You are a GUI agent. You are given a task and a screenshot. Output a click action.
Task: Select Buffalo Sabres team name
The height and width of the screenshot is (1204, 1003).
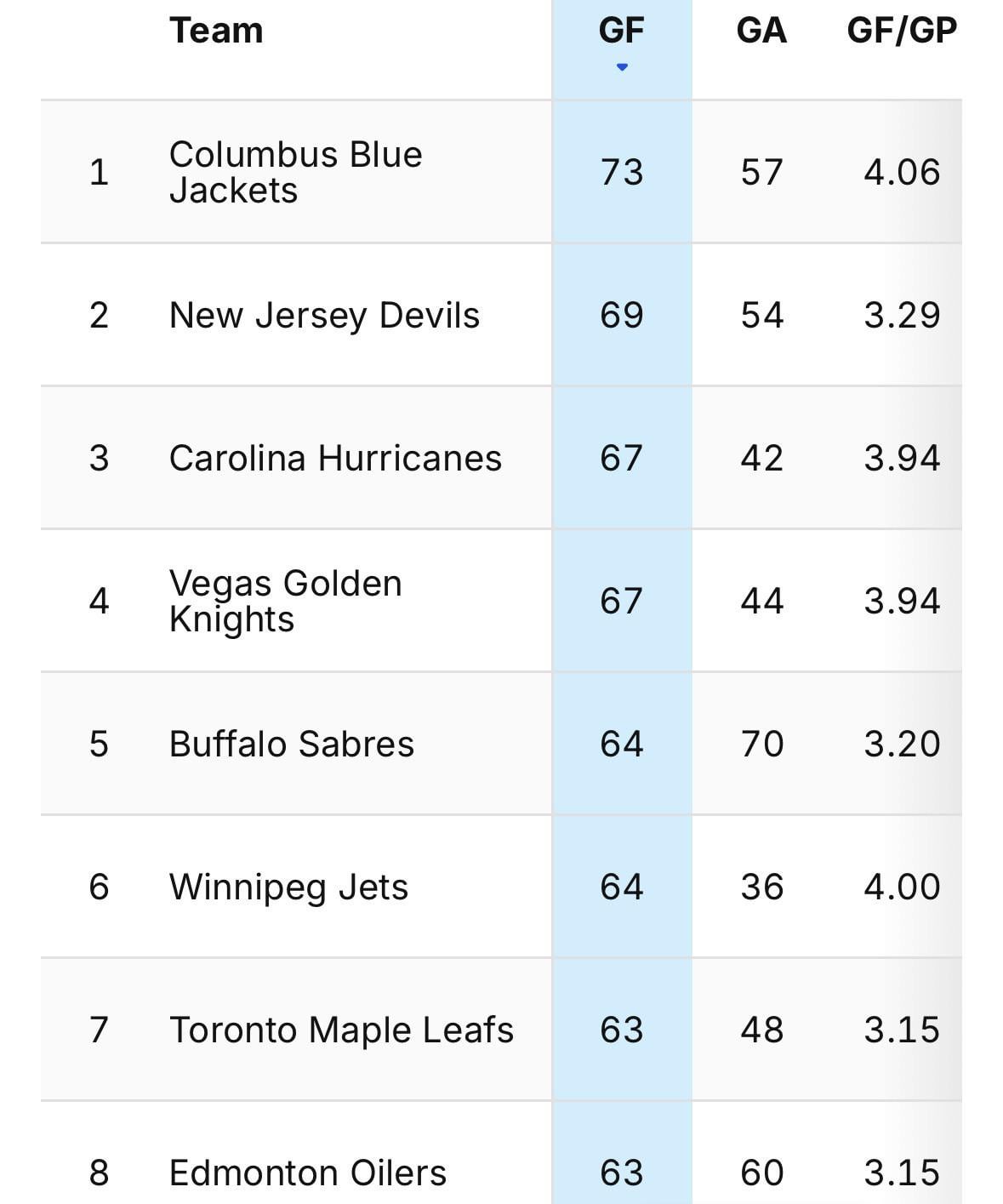[x=291, y=744]
